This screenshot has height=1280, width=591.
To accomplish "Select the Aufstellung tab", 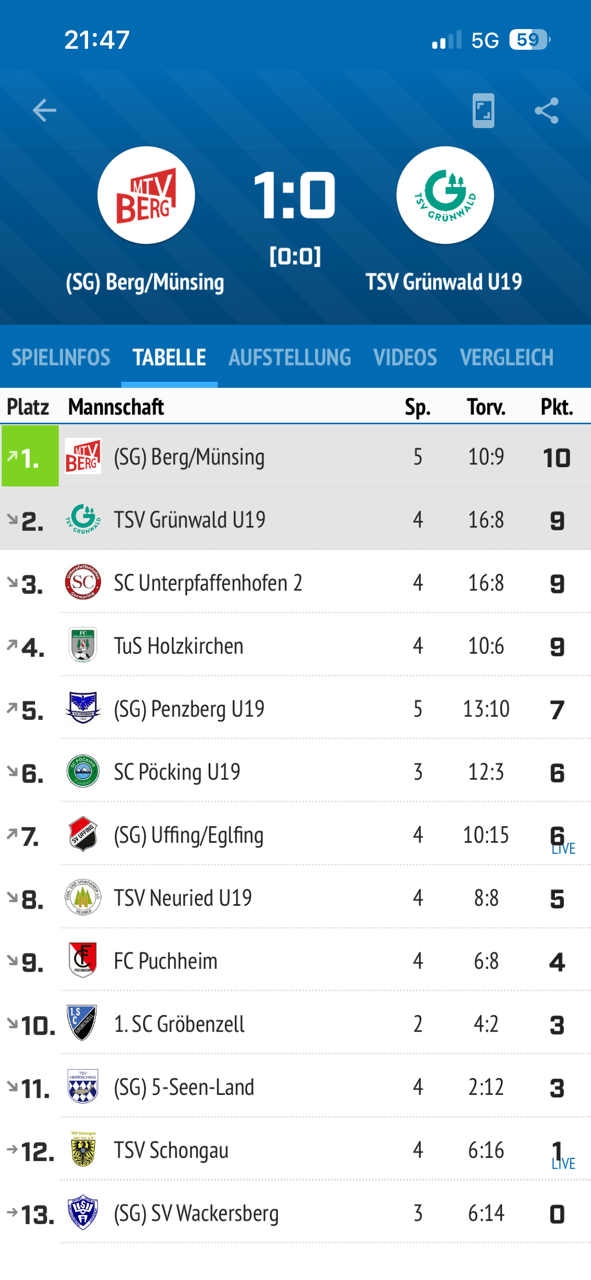I will [x=290, y=357].
